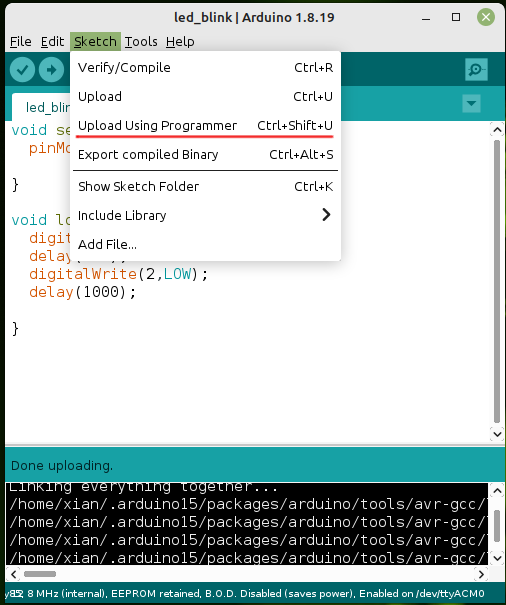Maximize the Arduino window
The height and width of the screenshot is (605, 506).
pyautogui.click(x=456, y=17)
